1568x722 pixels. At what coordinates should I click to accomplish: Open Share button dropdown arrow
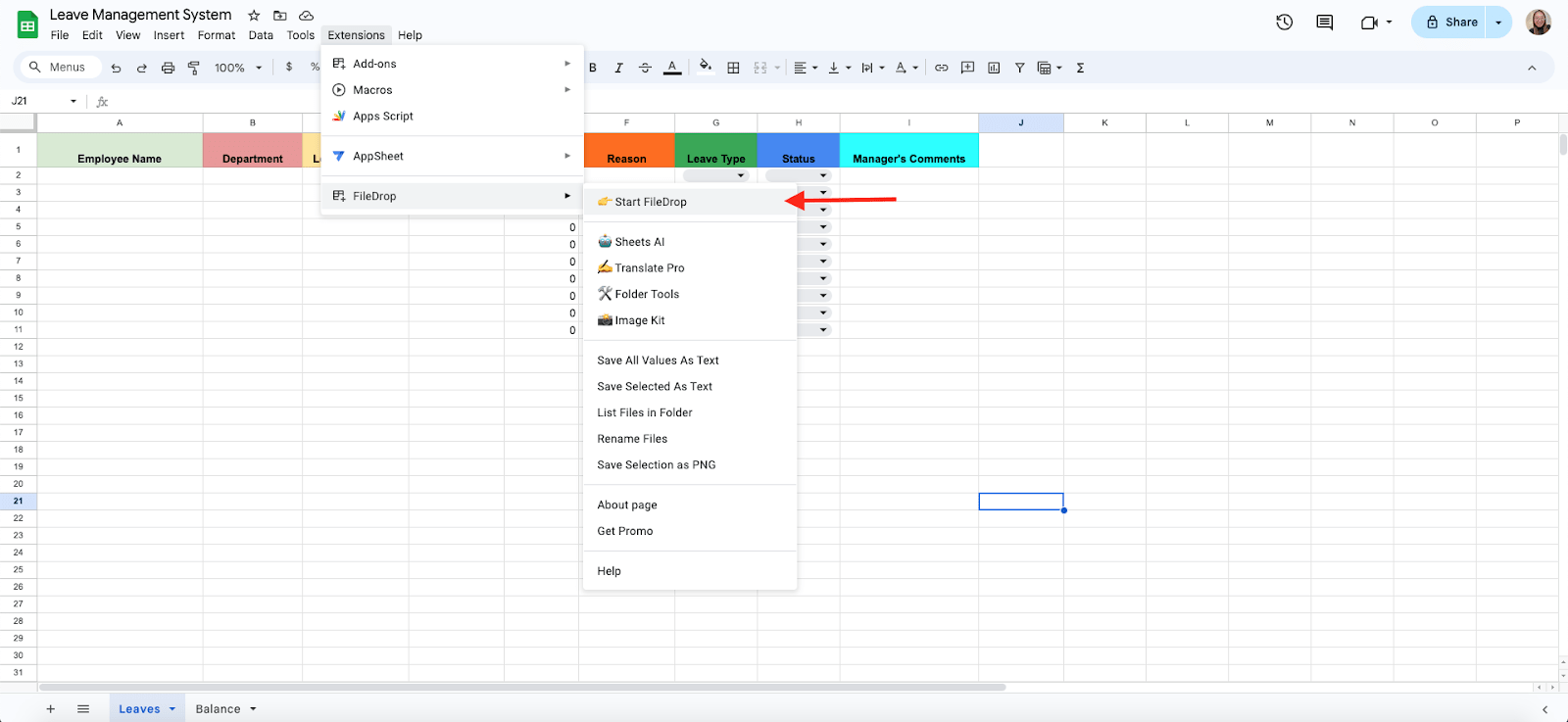pyautogui.click(x=1498, y=23)
